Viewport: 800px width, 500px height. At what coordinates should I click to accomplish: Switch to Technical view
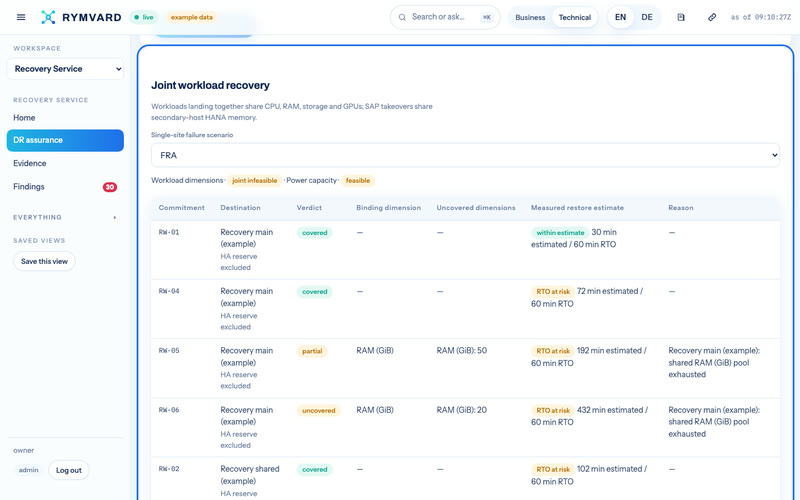(x=574, y=17)
